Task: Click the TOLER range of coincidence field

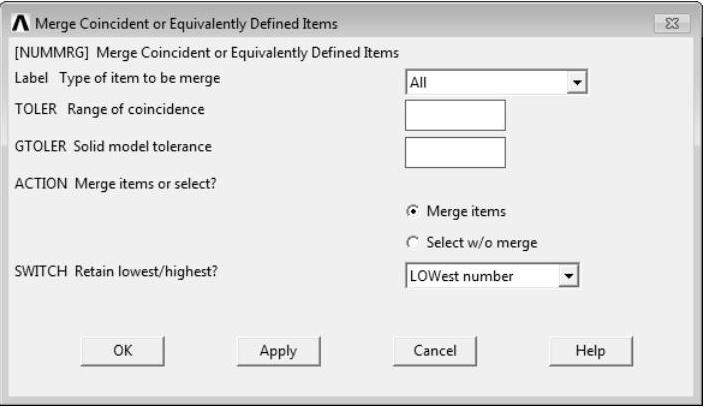Action: pyautogui.click(x=454, y=115)
